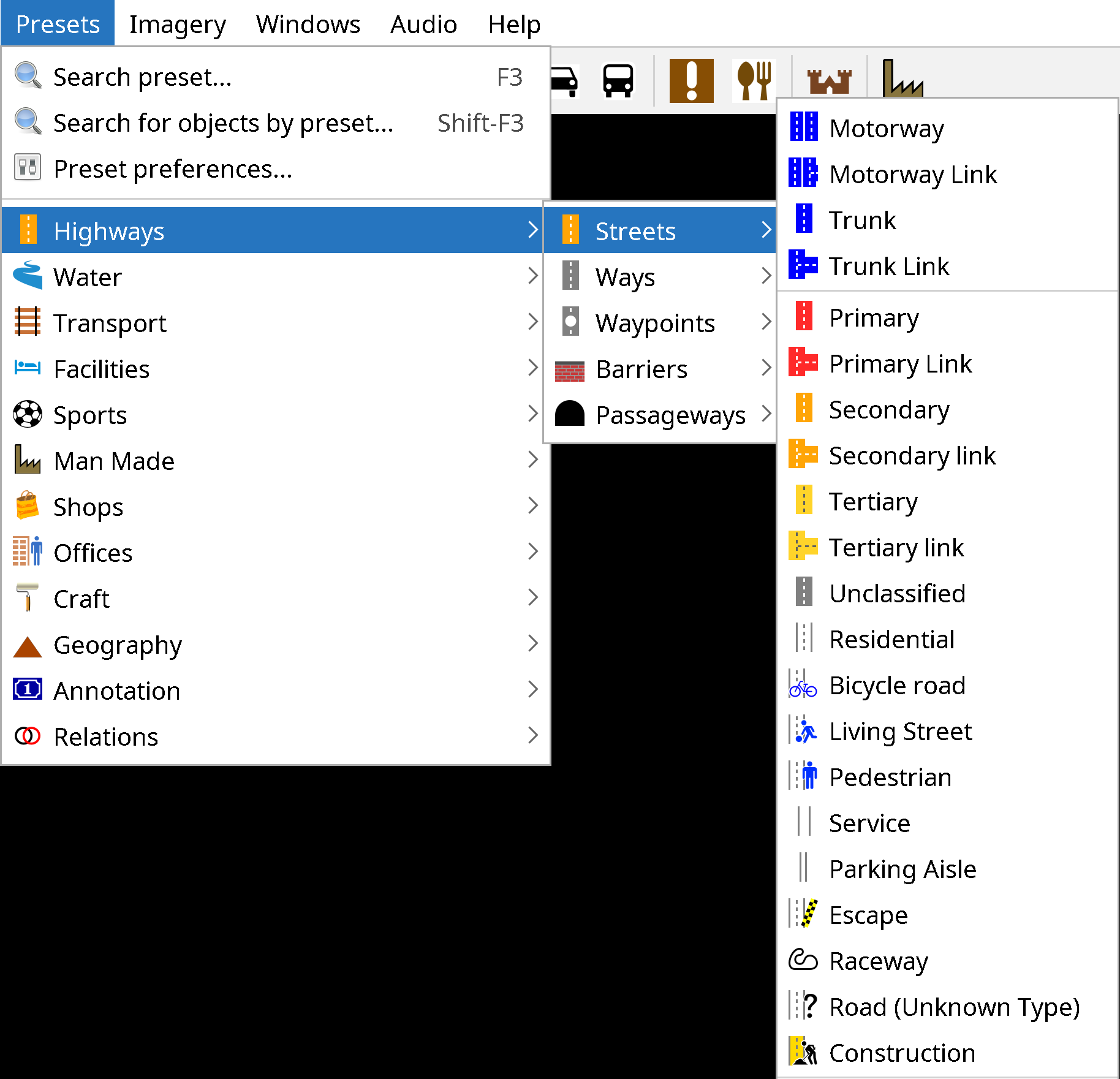Expand the Relations submenu arrow
Image resolution: width=1120 pixels, height=1079 pixels.
click(532, 736)
